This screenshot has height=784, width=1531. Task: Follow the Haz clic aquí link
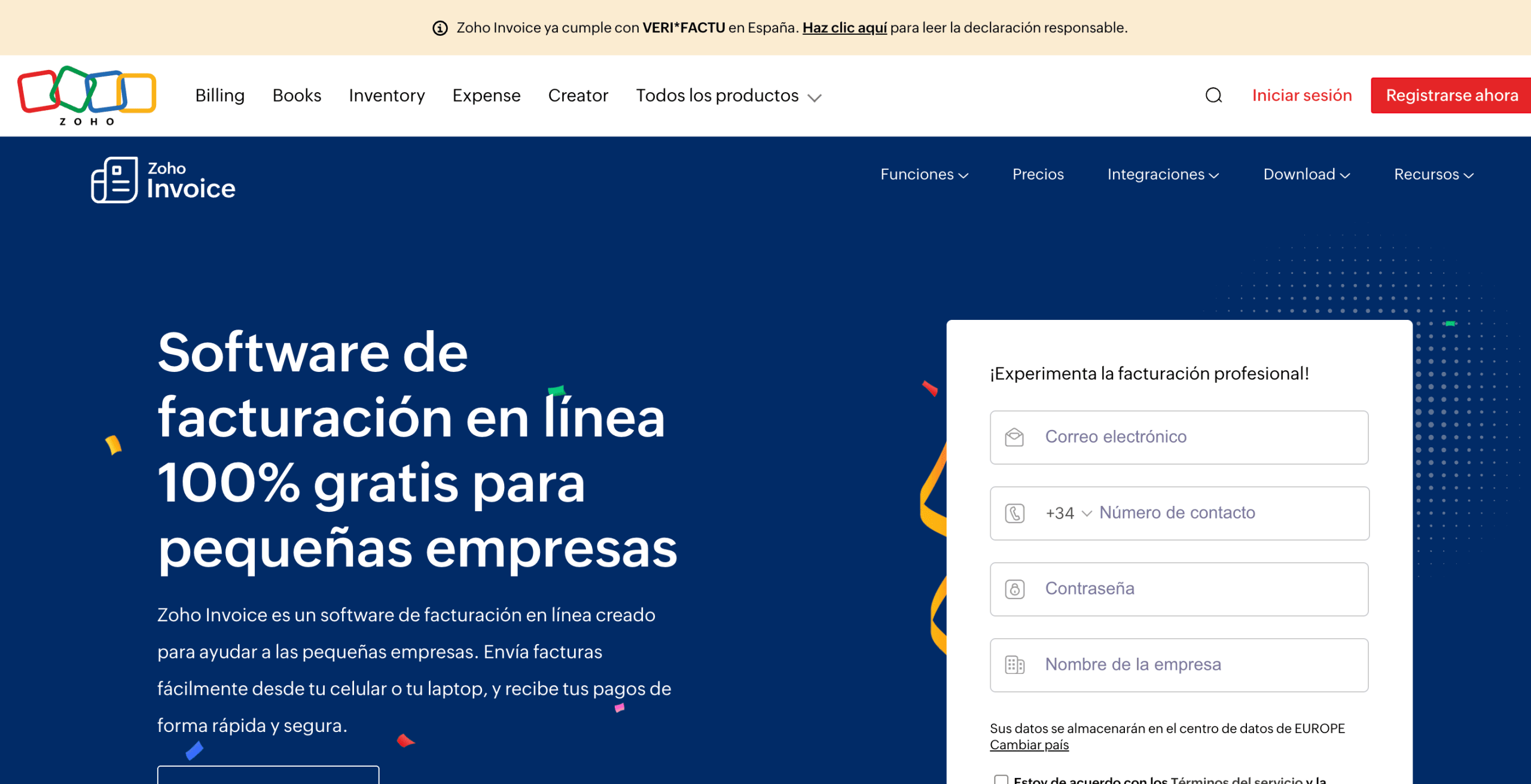click(x=844, y=28)
